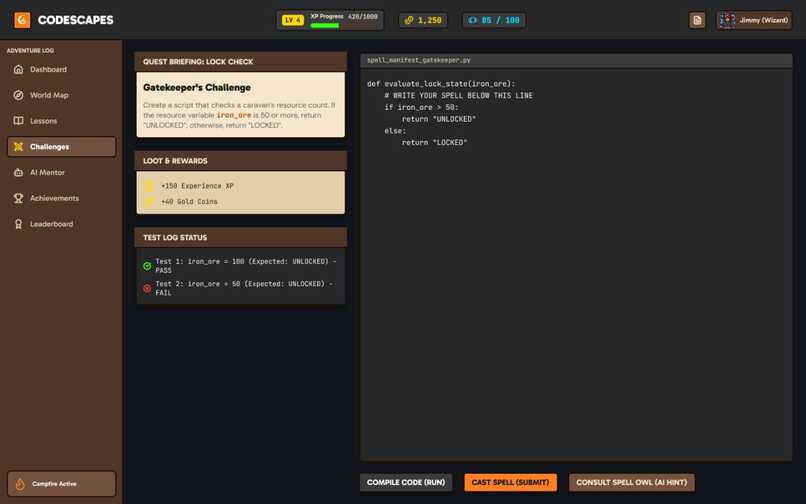The height and width of the screenshot is (504, 806).
Task: Click the Campfire Active button
Action: pyautogui.click(x=62, y=484)
